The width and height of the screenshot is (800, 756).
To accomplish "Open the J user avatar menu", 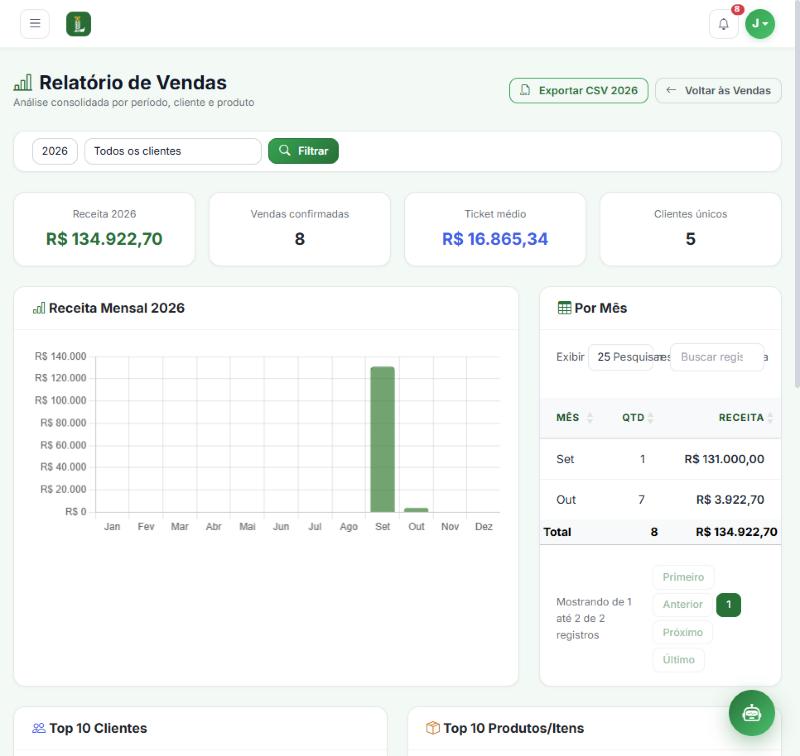I will coord(760,24).
